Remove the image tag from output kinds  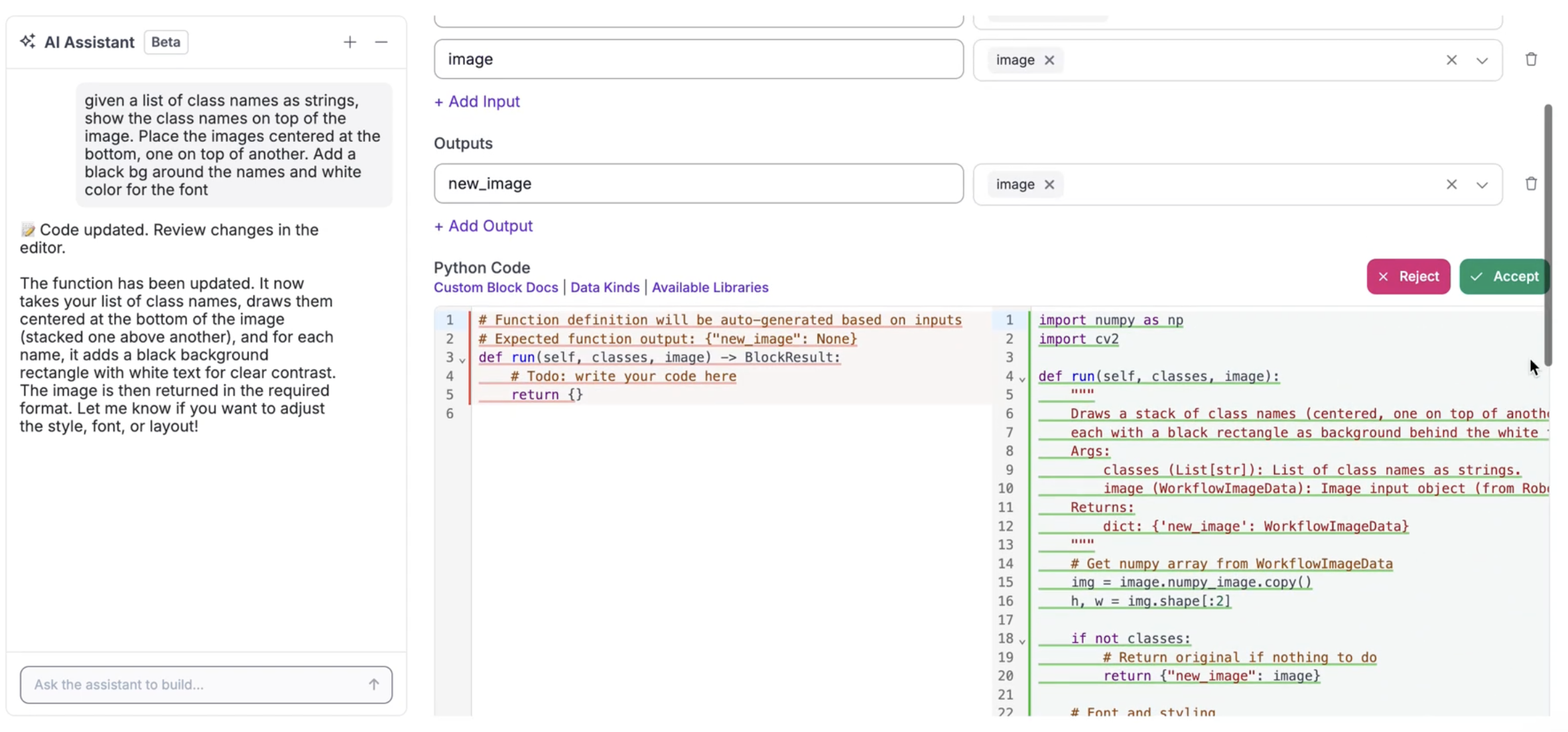[1049, 185]
